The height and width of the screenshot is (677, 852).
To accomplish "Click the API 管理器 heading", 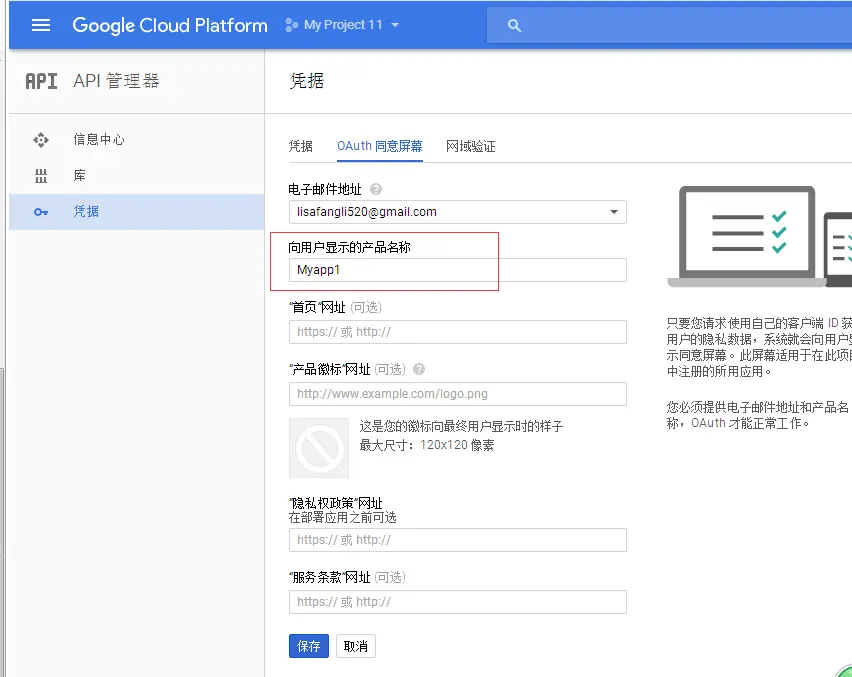I will (116, 81).
